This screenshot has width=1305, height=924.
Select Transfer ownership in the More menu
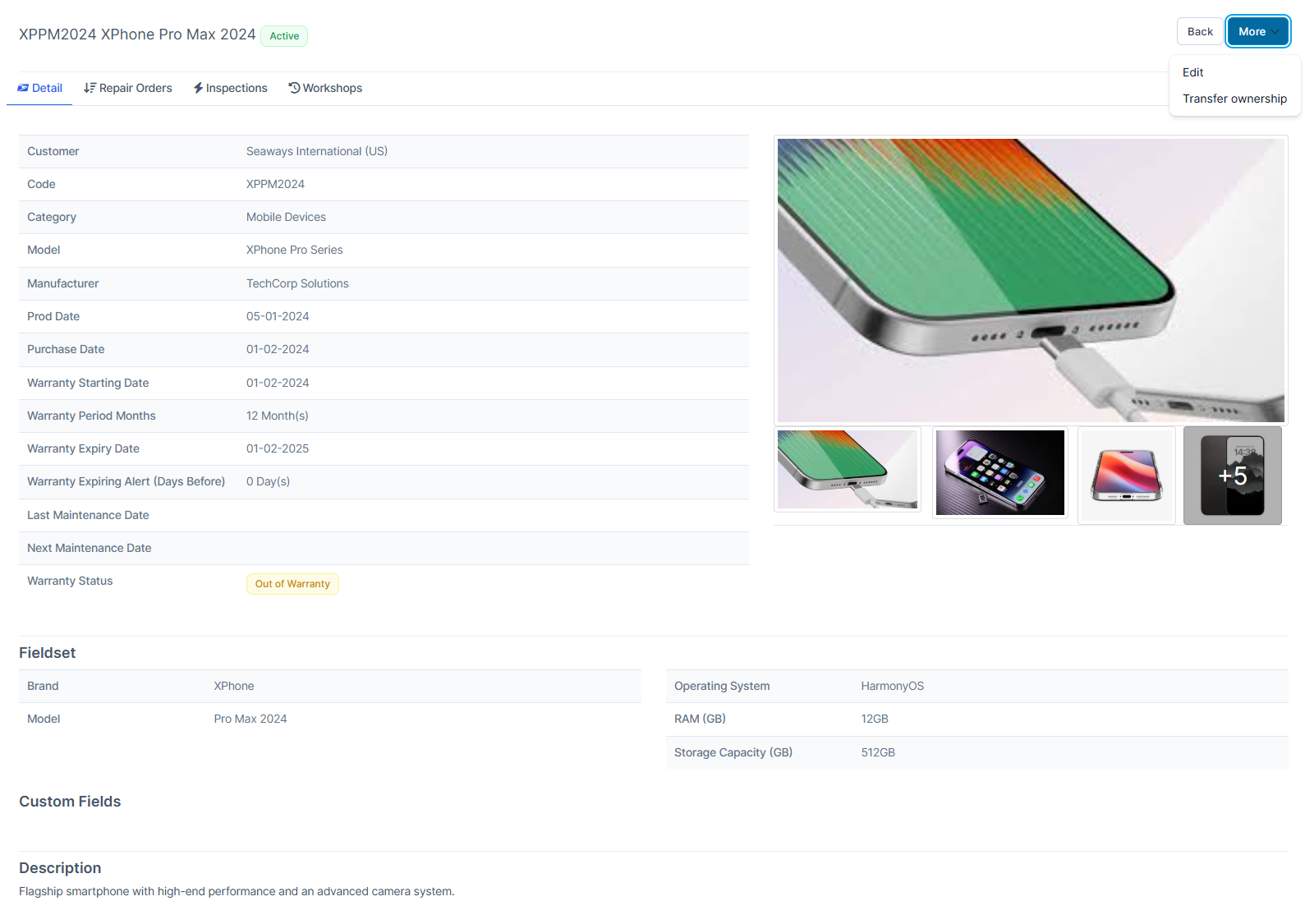[1234, 99]
